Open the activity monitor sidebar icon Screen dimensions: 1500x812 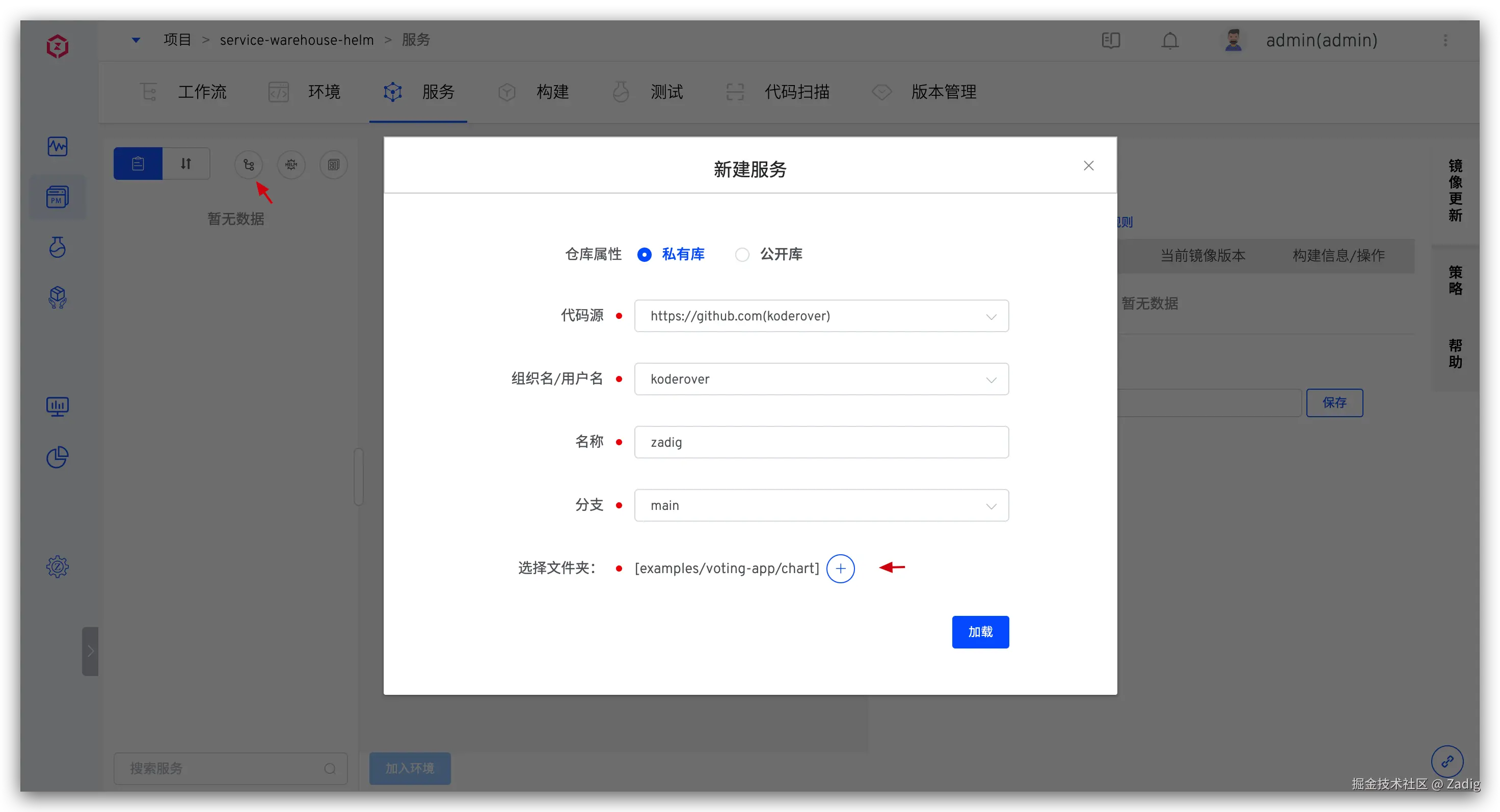[x=57, y=146]
